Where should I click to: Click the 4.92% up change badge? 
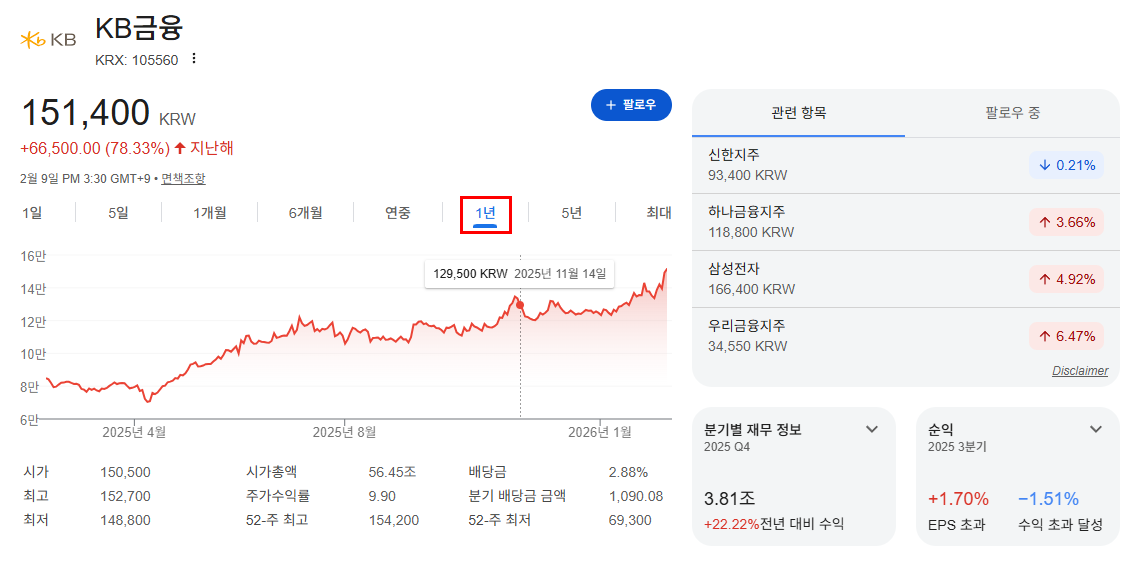(1067, 279)
